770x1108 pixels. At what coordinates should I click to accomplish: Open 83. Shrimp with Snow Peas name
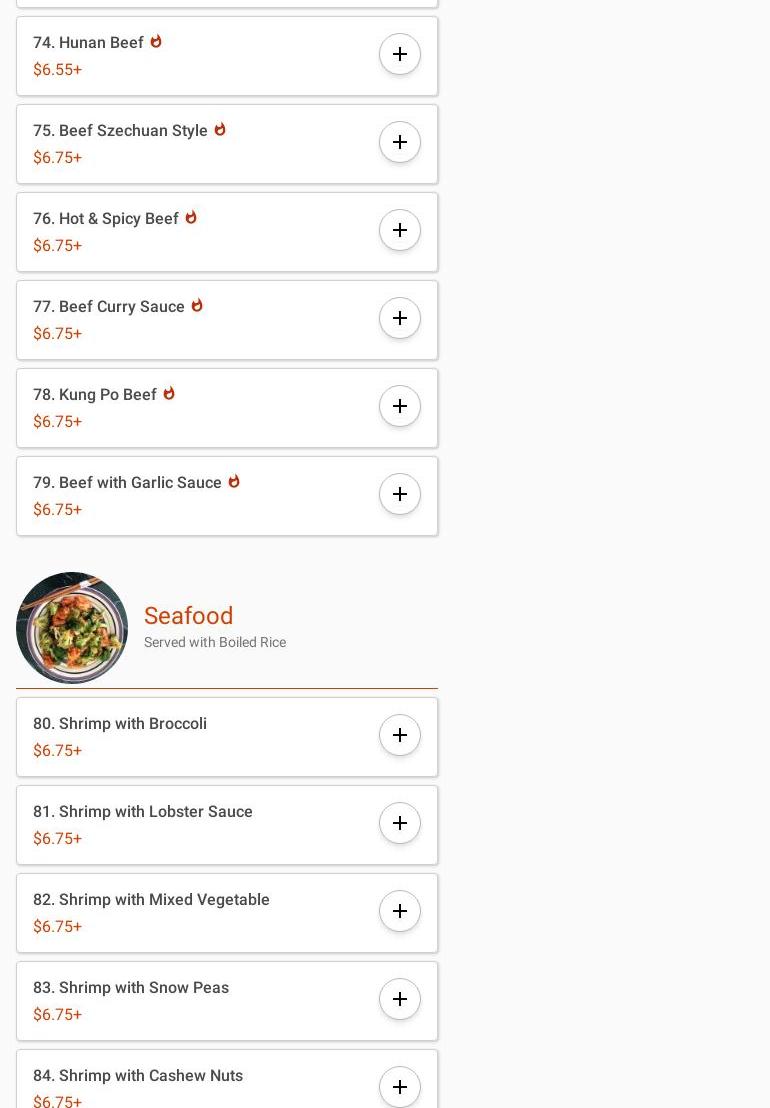pos(131,988)
